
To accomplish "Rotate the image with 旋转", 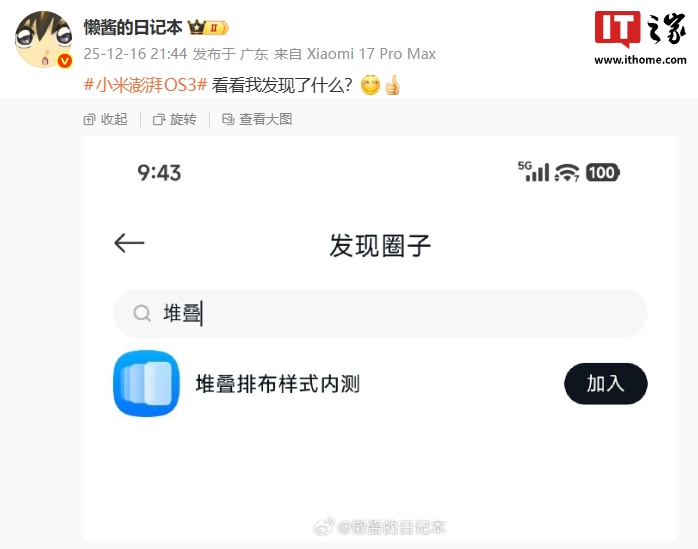I will click(174, 119).
